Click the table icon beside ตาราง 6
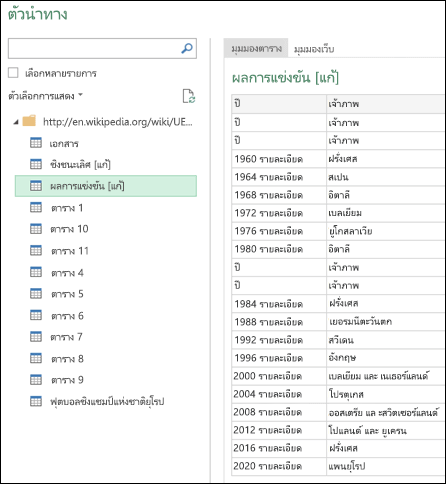 coord(36,315)
